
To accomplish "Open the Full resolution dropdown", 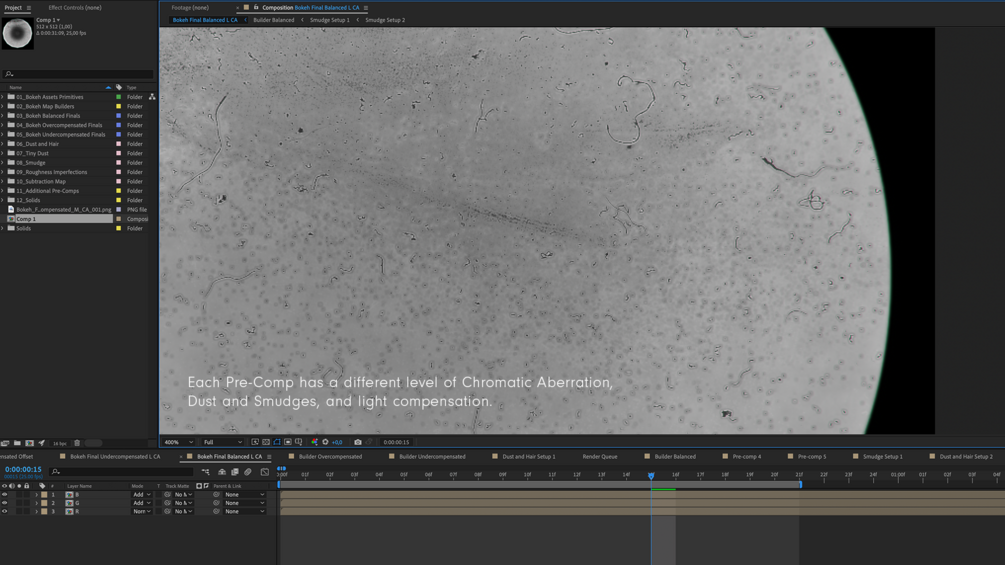I will (222, 442).
